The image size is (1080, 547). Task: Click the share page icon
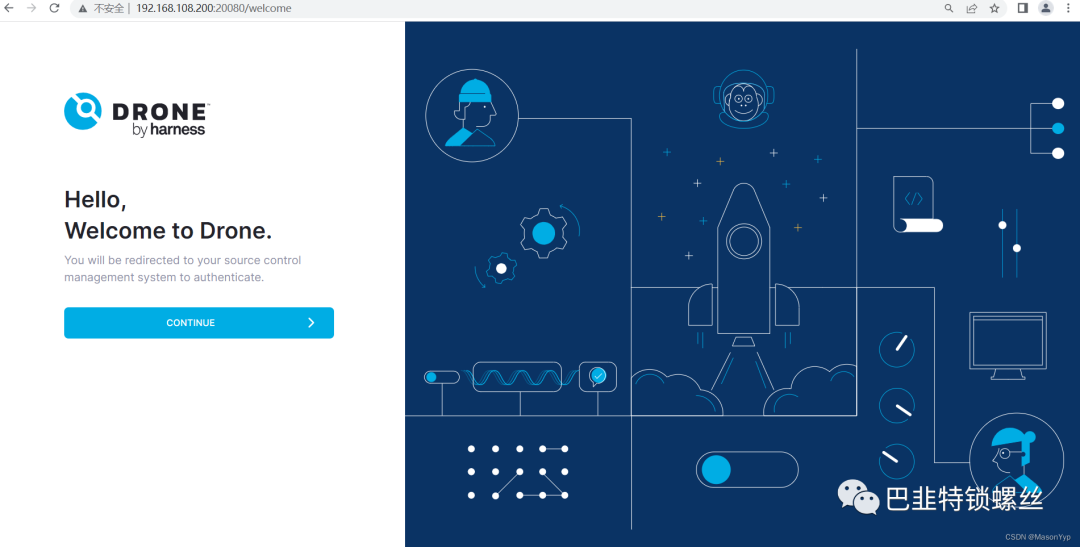click(x=971, y=8)
